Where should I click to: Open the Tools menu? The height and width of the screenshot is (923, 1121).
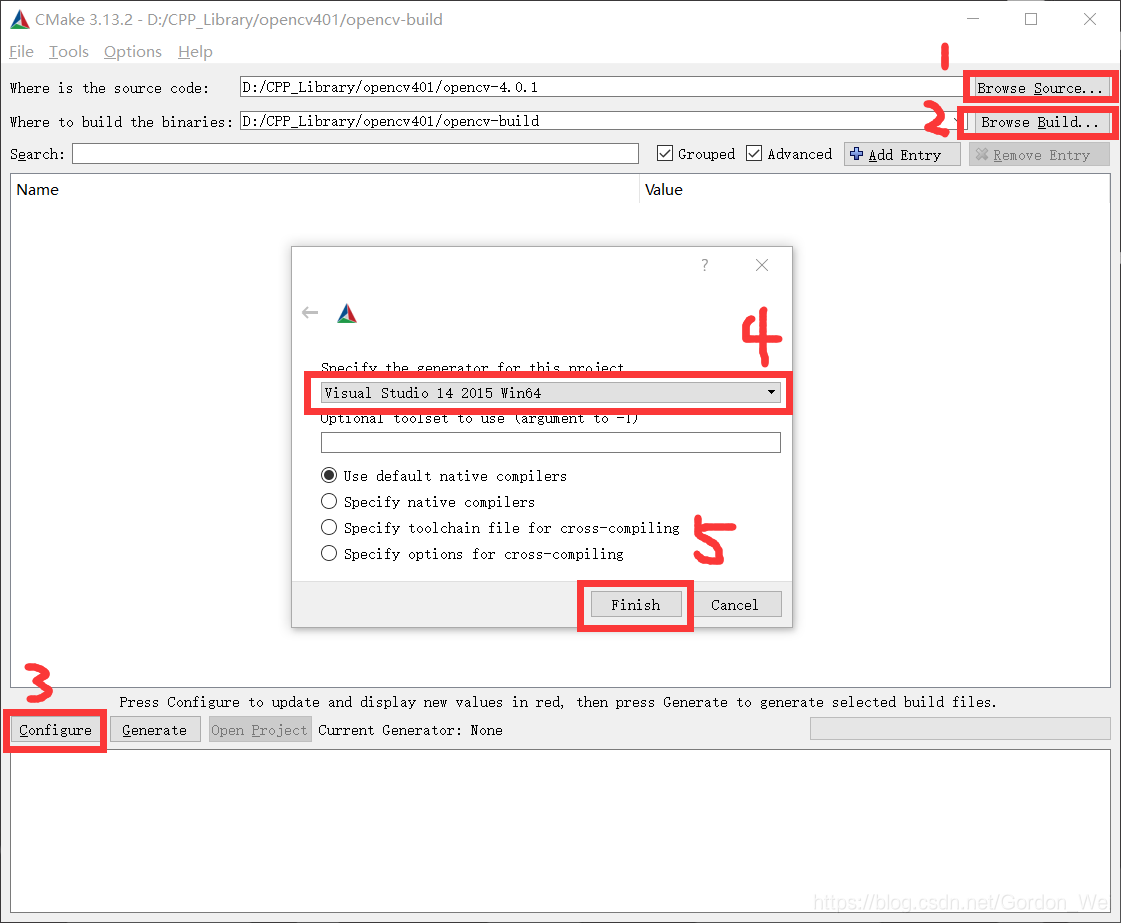[x=68, y=51]
